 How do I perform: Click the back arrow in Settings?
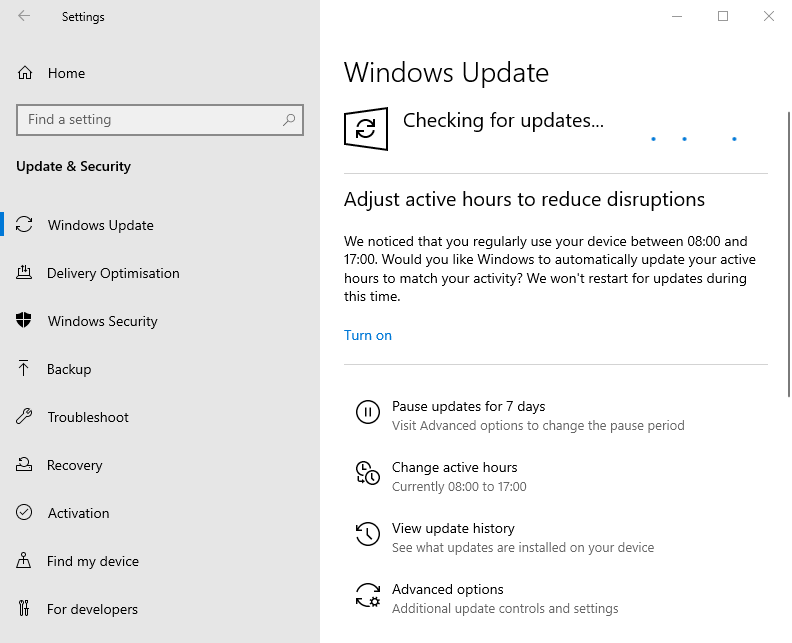pos(24,16)
